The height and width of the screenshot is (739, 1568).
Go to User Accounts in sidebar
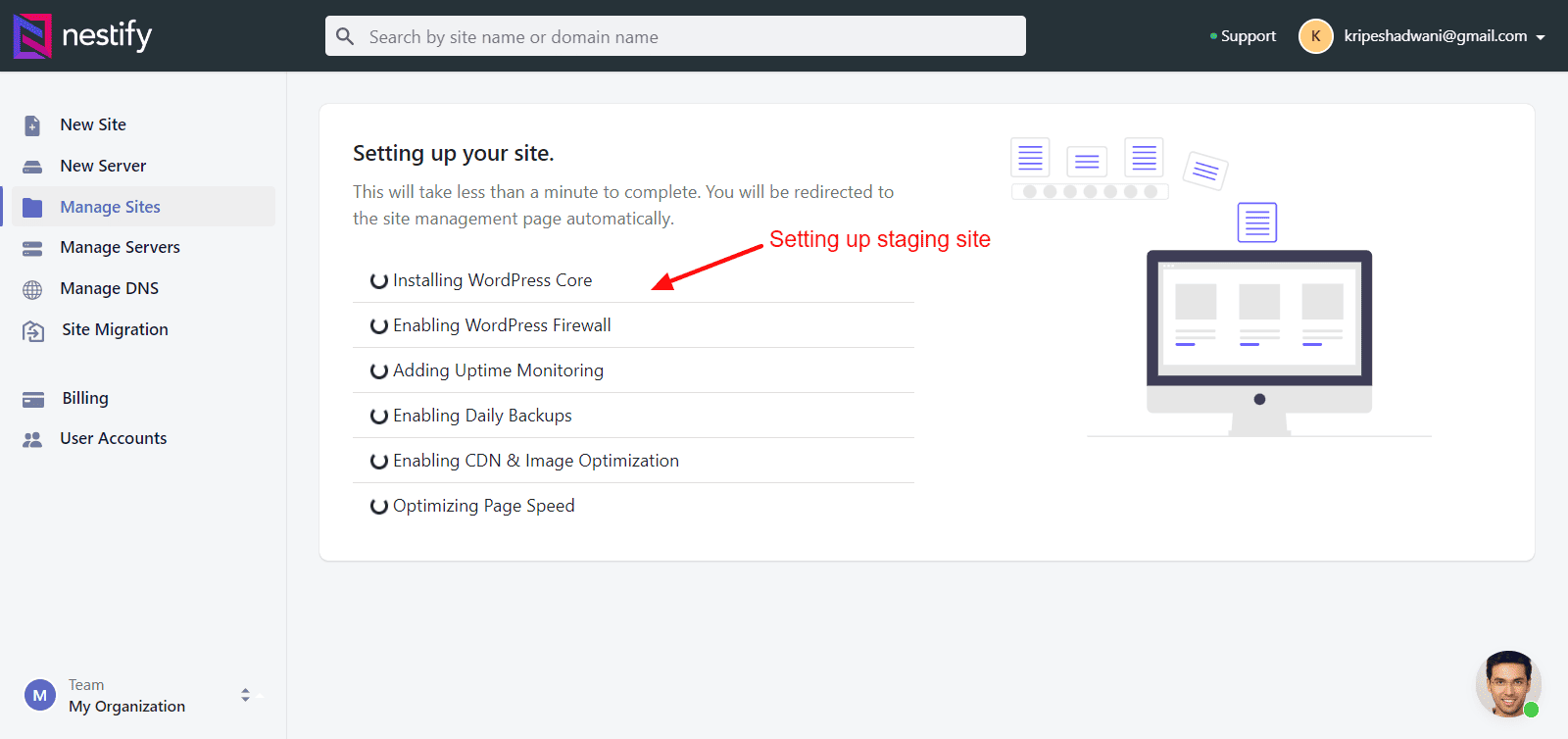(113, 438)
